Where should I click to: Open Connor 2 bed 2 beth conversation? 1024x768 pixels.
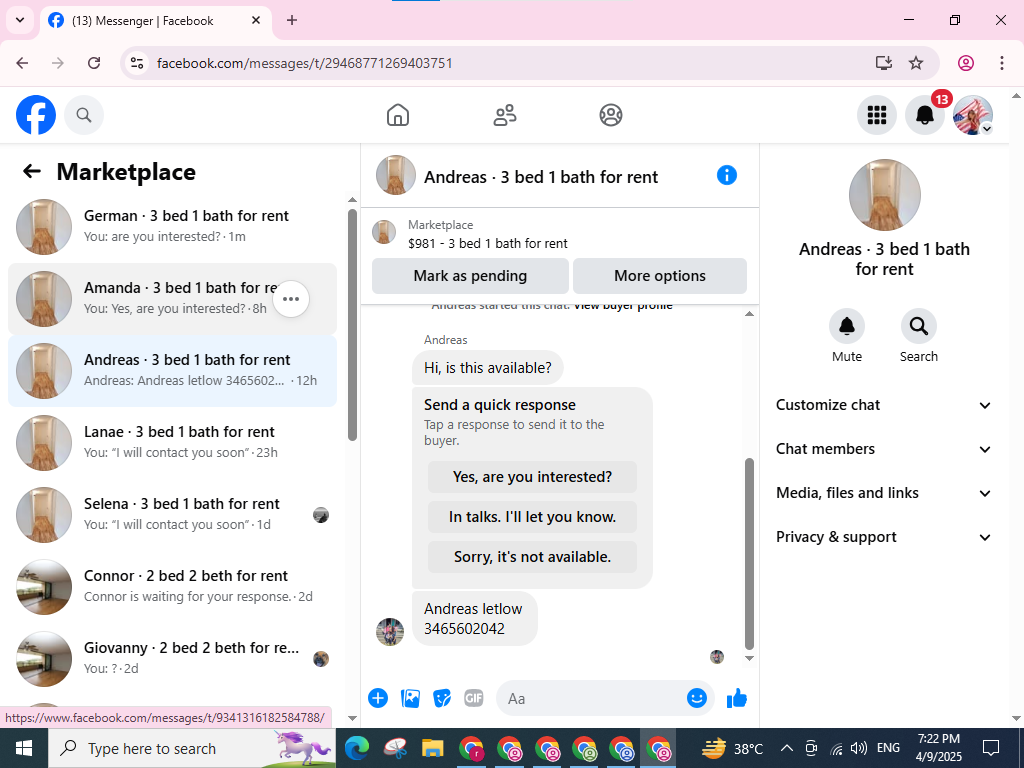tap(172, 586)
